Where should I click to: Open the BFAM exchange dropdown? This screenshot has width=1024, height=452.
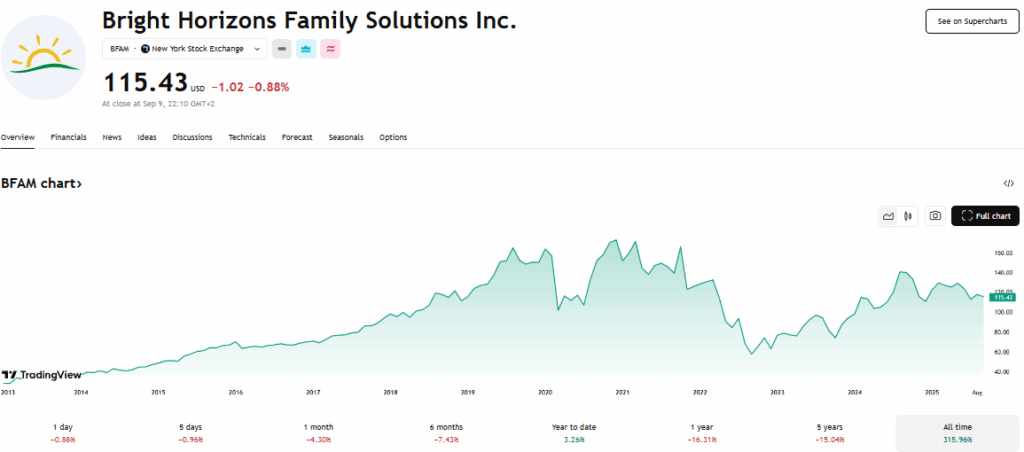185,49
